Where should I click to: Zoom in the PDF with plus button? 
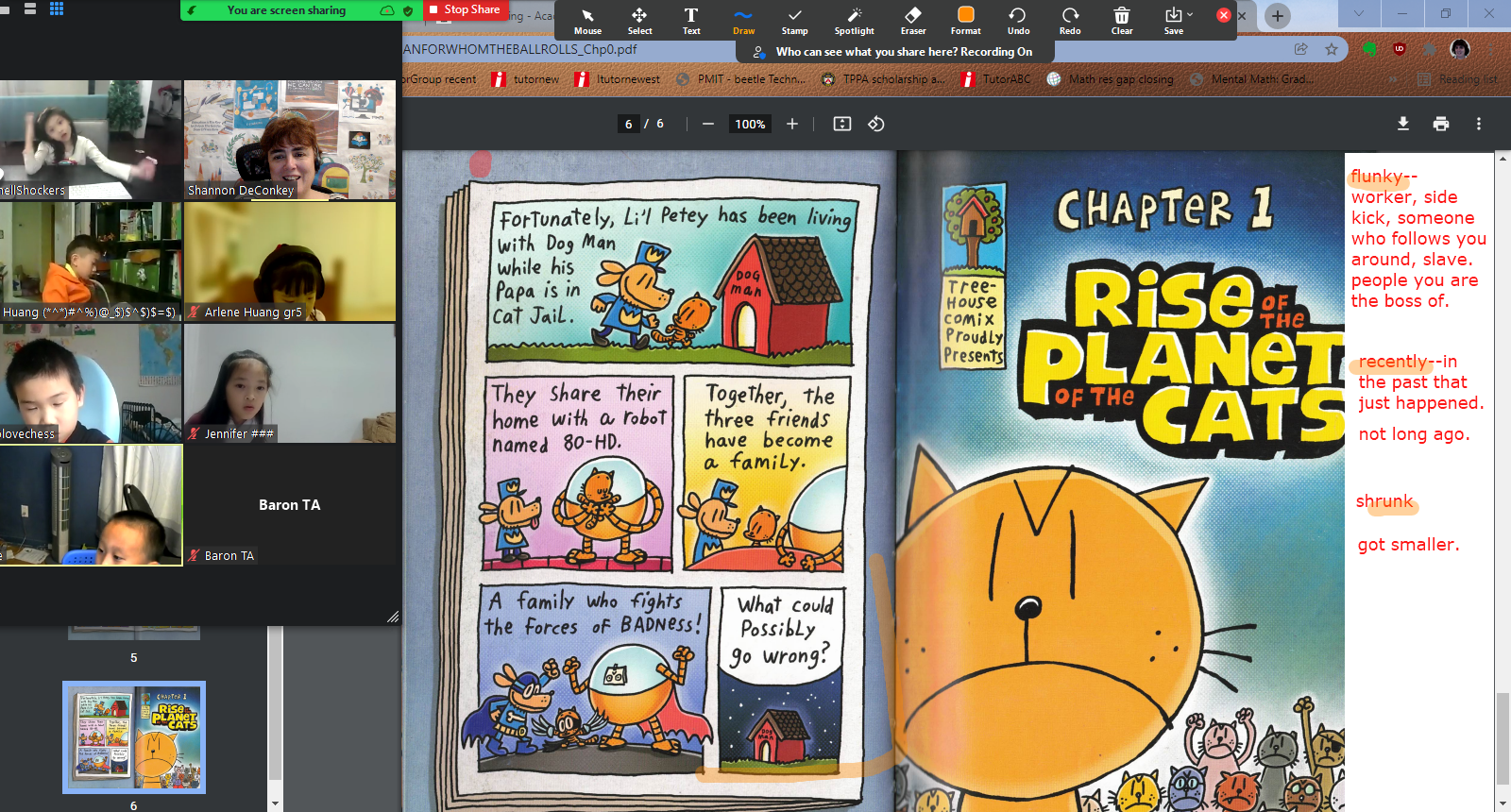[x=792, y=124]
